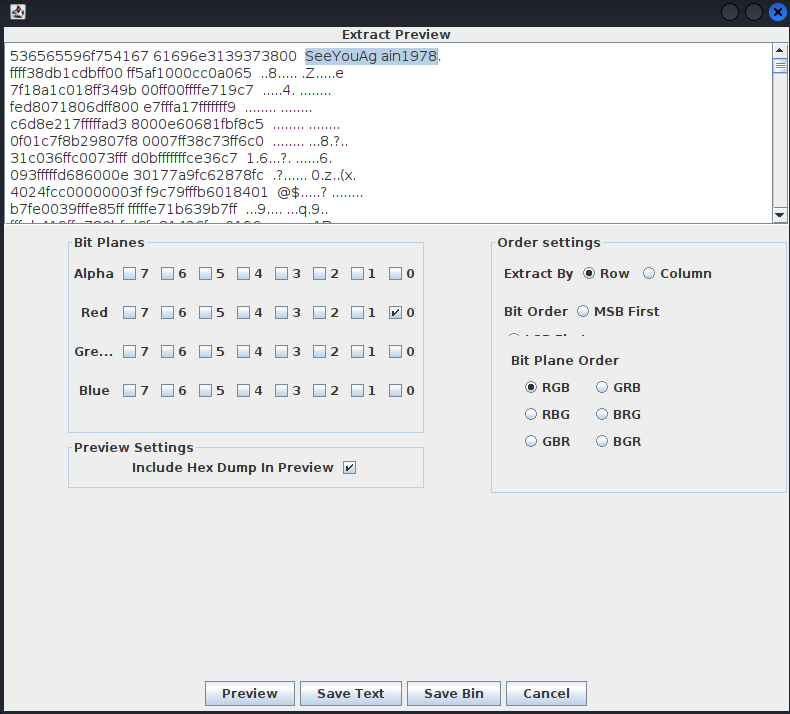The width and height of the screenshot is (790, 714).
Task: Uncheck Red bit plane 0
Action: 396,312
